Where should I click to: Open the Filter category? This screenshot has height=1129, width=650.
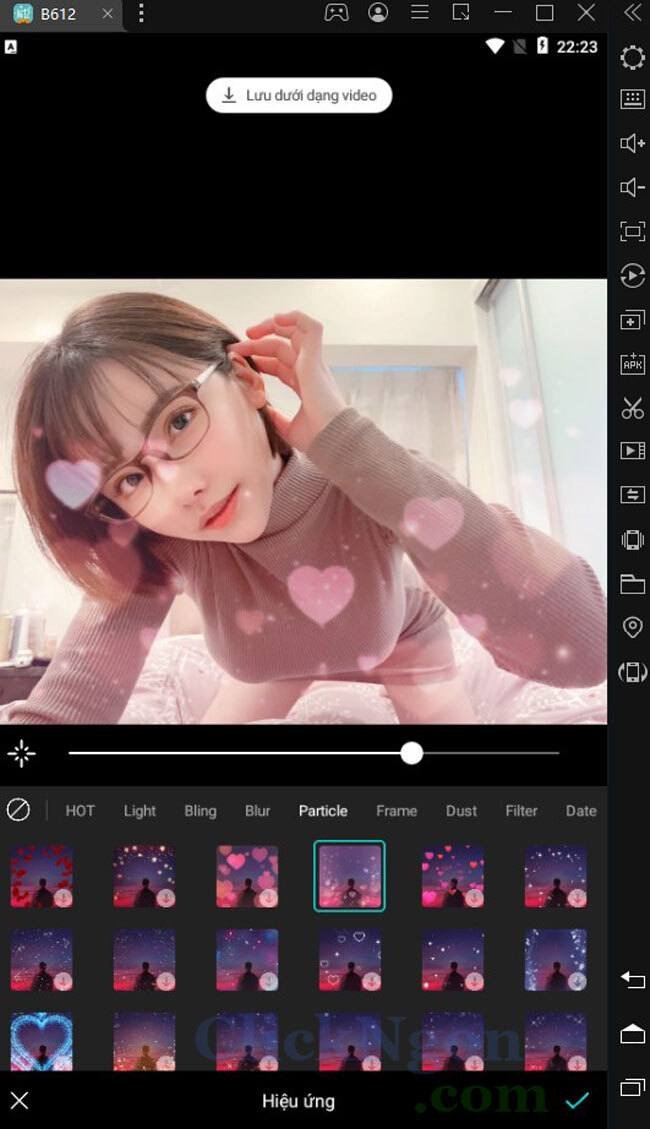coord(521,811)
